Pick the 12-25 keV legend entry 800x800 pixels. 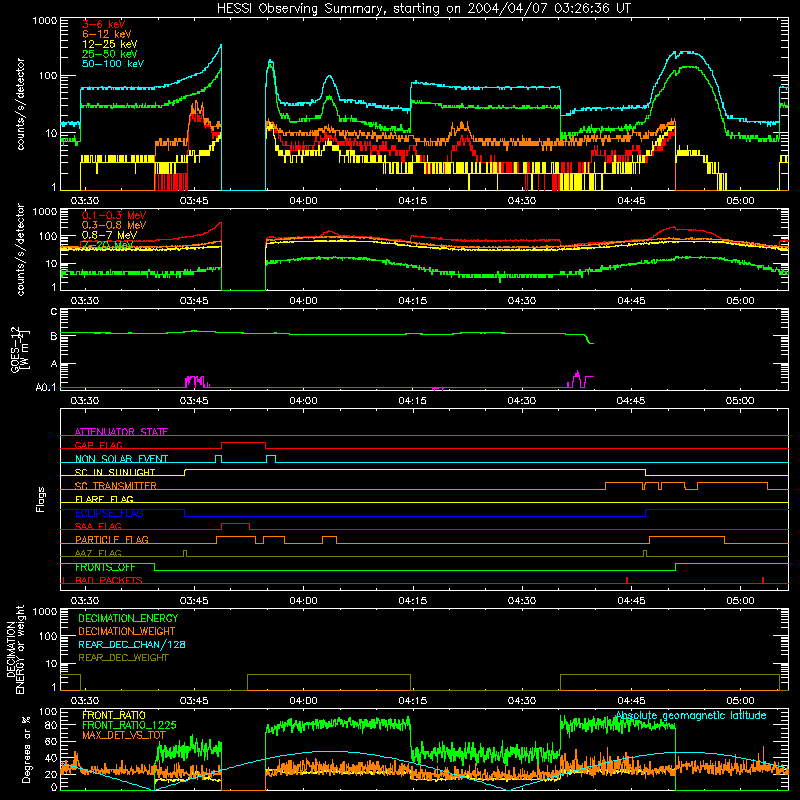[x=110, y=44]
